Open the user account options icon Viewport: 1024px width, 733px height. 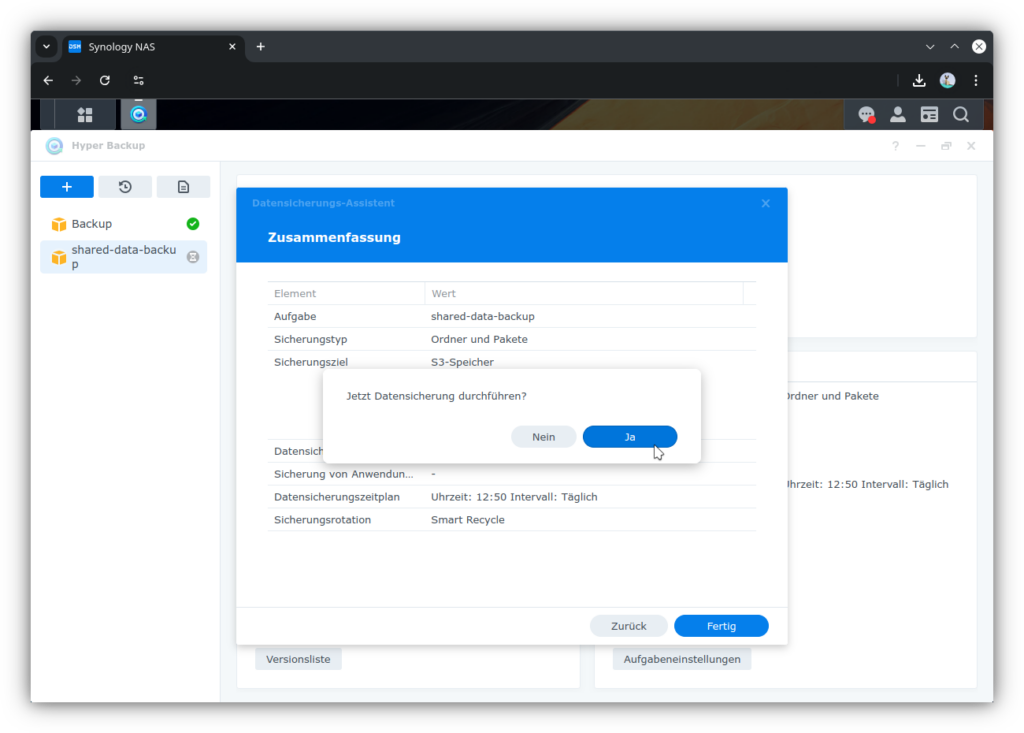pyautogui.click(x=898, y=115)
